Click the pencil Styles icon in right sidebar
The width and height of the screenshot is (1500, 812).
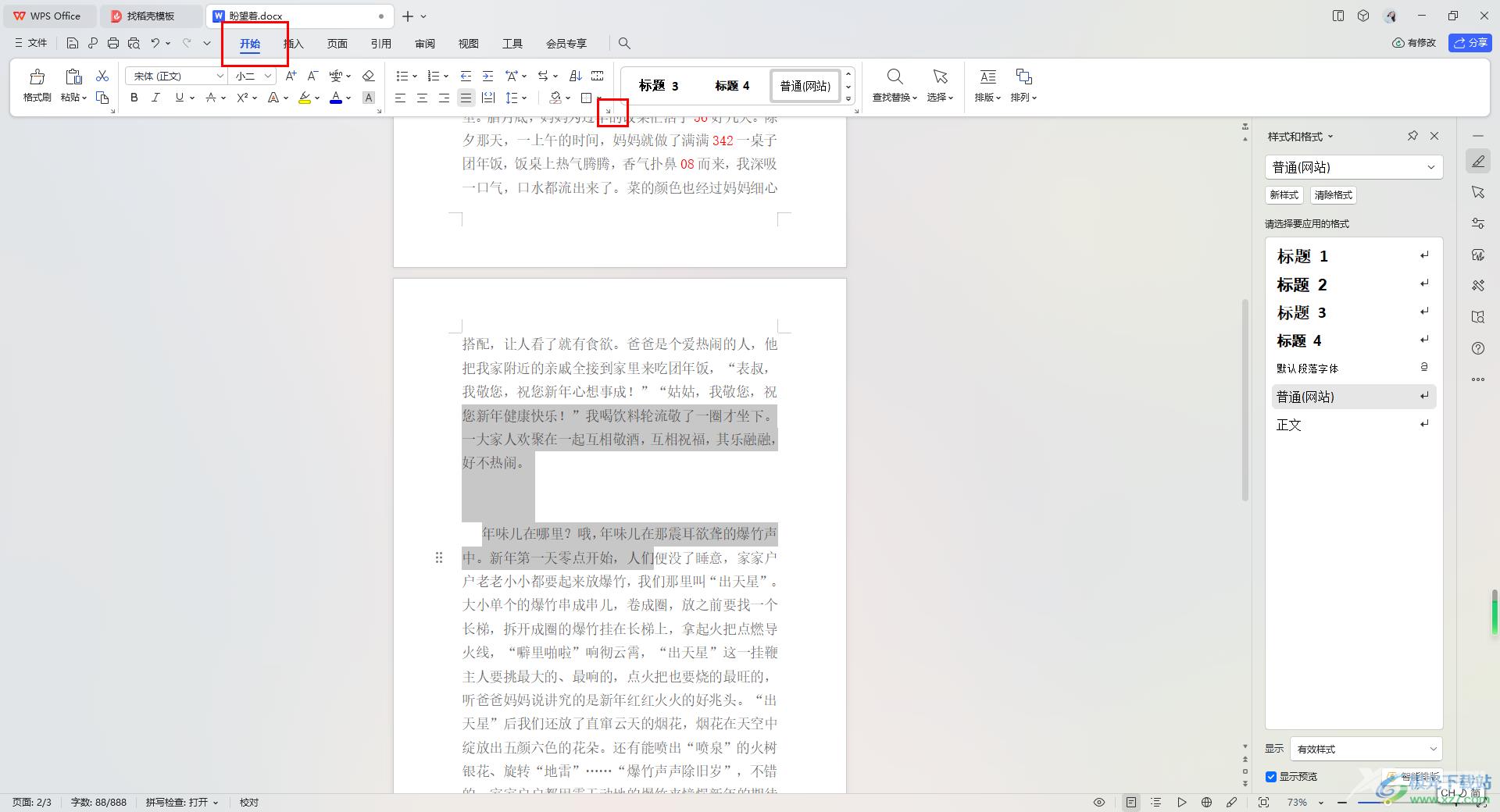1478,162
